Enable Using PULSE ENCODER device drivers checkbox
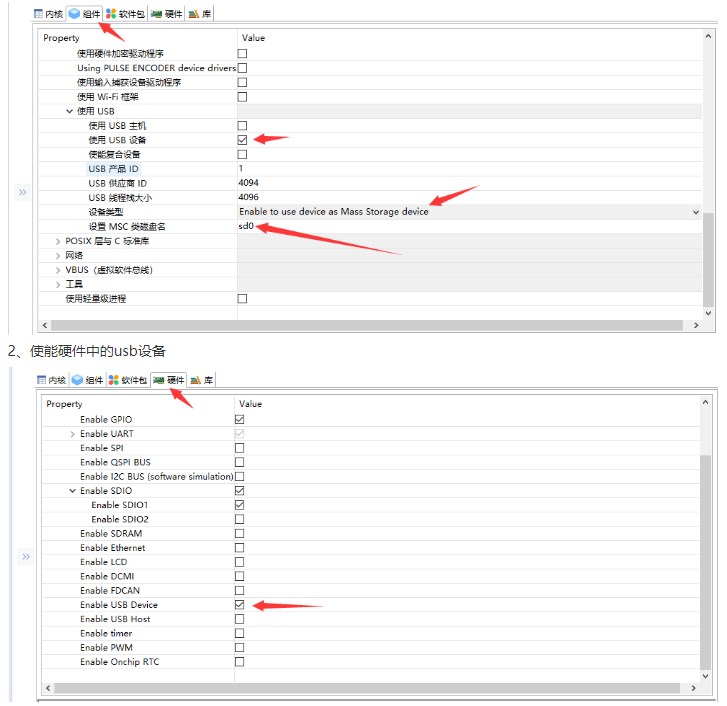Screen dimensions: 727x706 tap(242, 68)
